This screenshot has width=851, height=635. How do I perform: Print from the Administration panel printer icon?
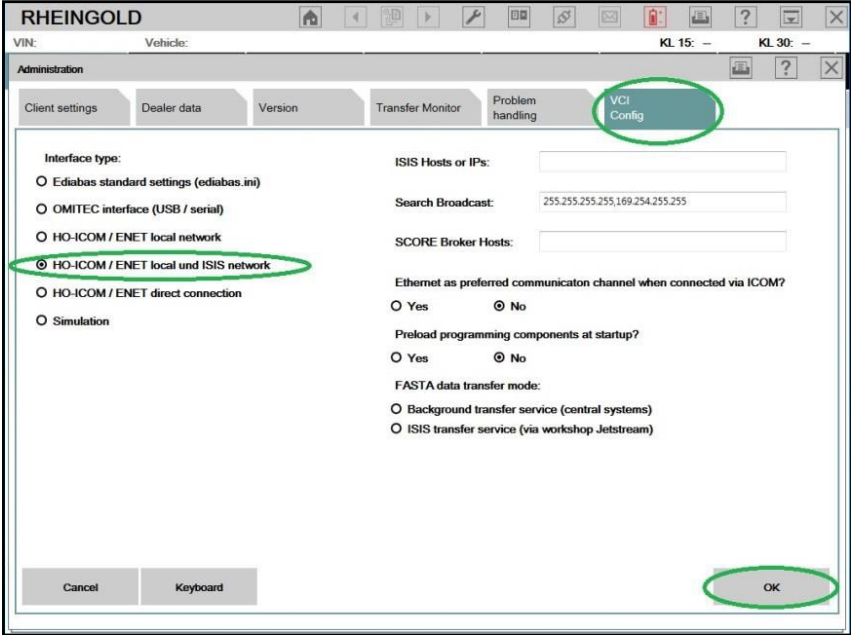pyautogui.click(x=741, y=68)
